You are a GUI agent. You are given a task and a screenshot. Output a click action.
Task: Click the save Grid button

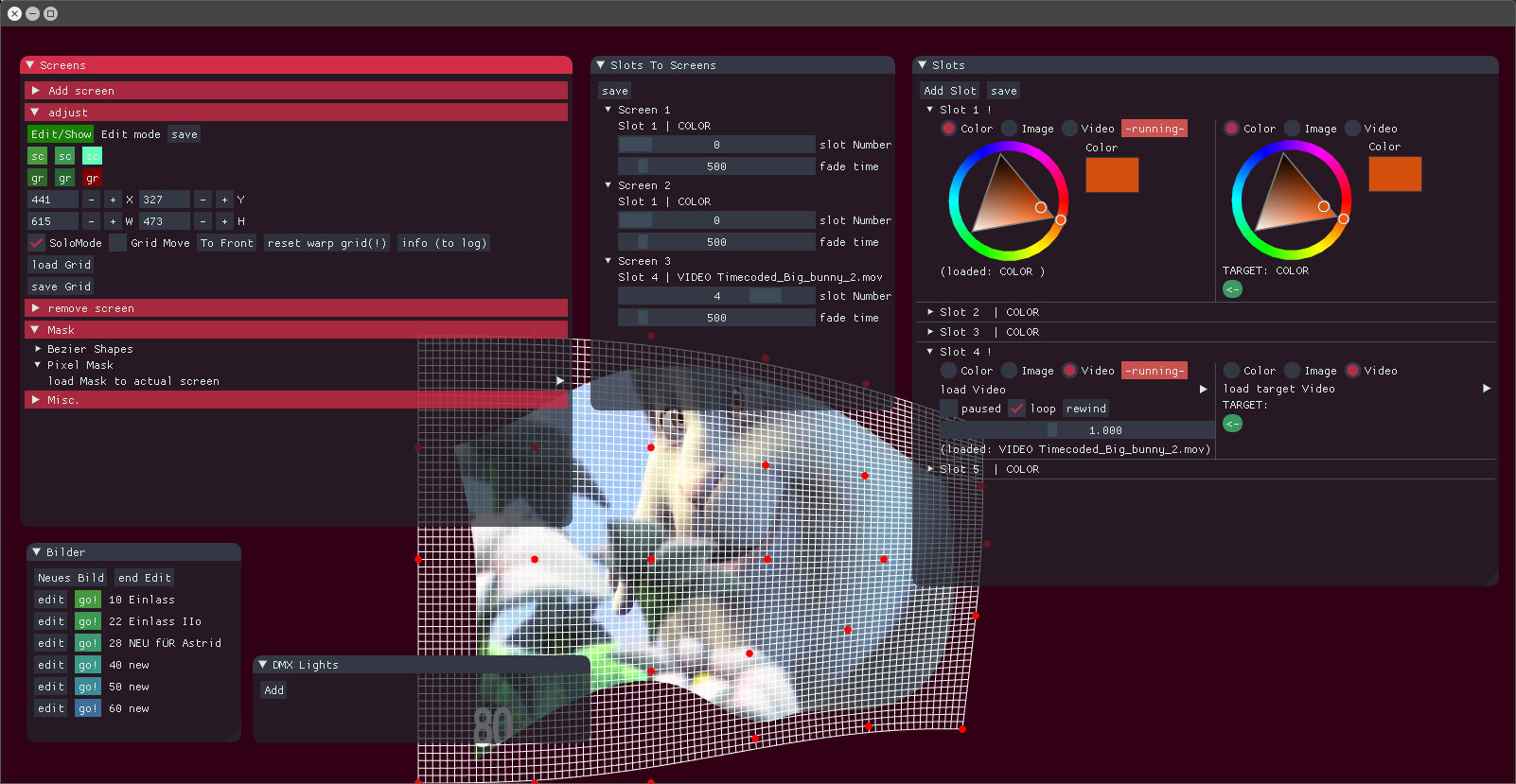click(x=61, y=287)
